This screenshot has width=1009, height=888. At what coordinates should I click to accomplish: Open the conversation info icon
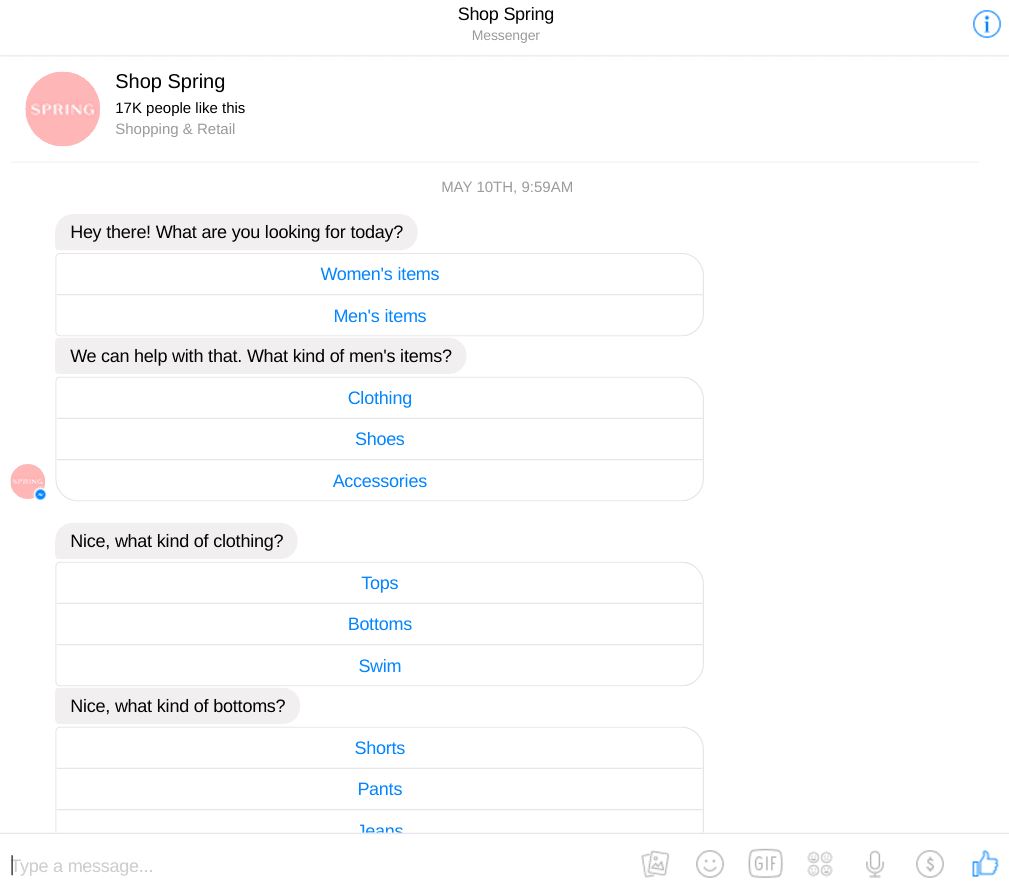[x=986, y=24]
